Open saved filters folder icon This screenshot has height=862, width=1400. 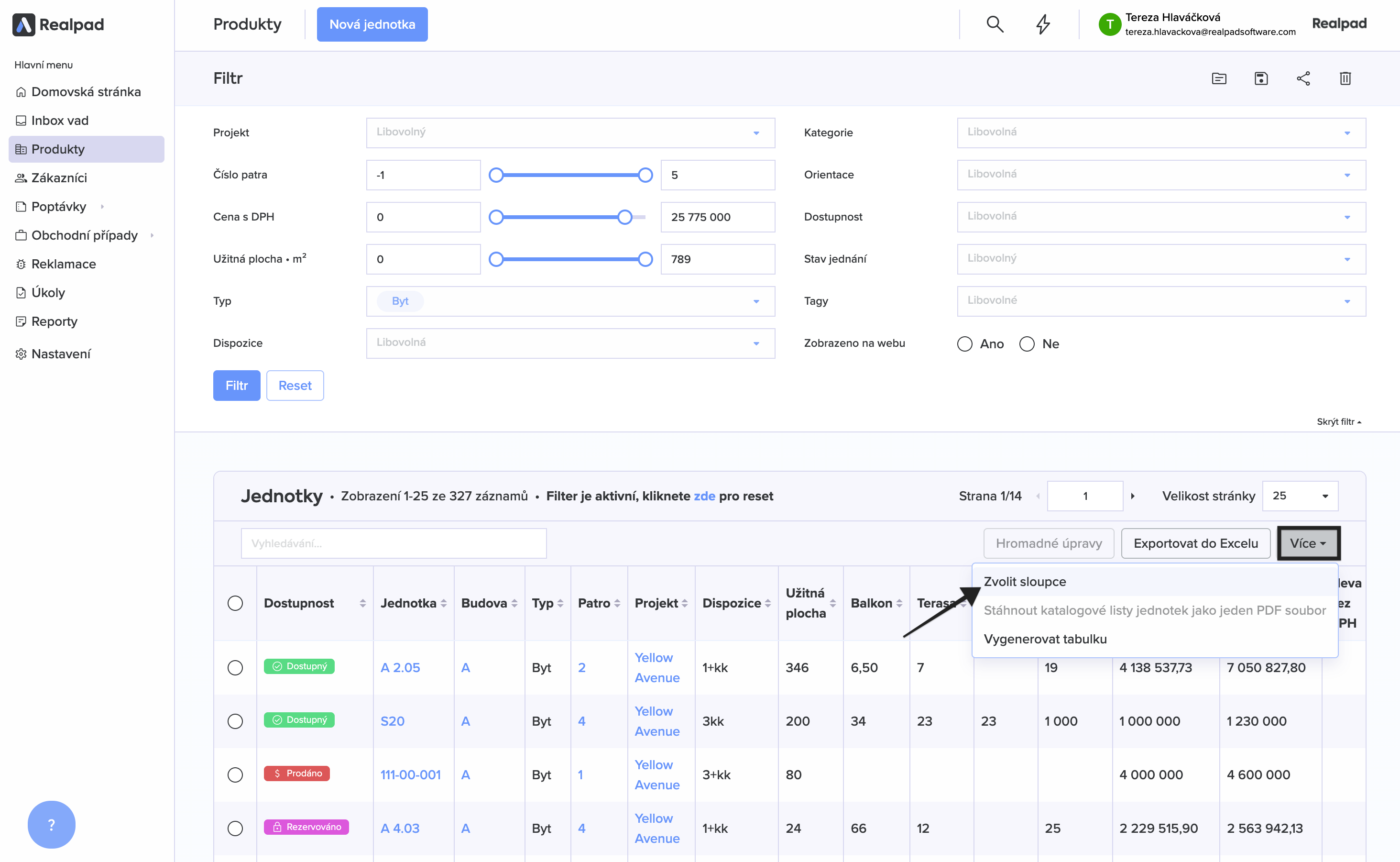click(x=1219, y=78)
